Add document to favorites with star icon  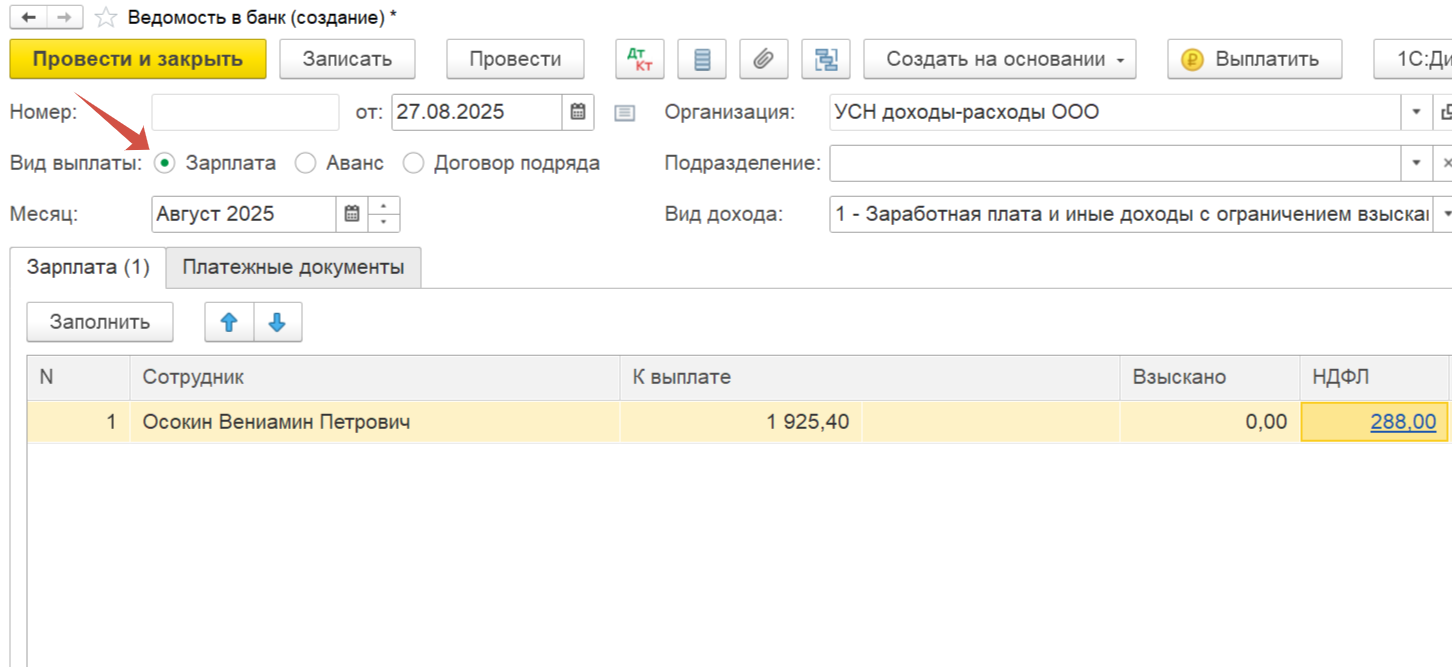click(x=104, y=17)
